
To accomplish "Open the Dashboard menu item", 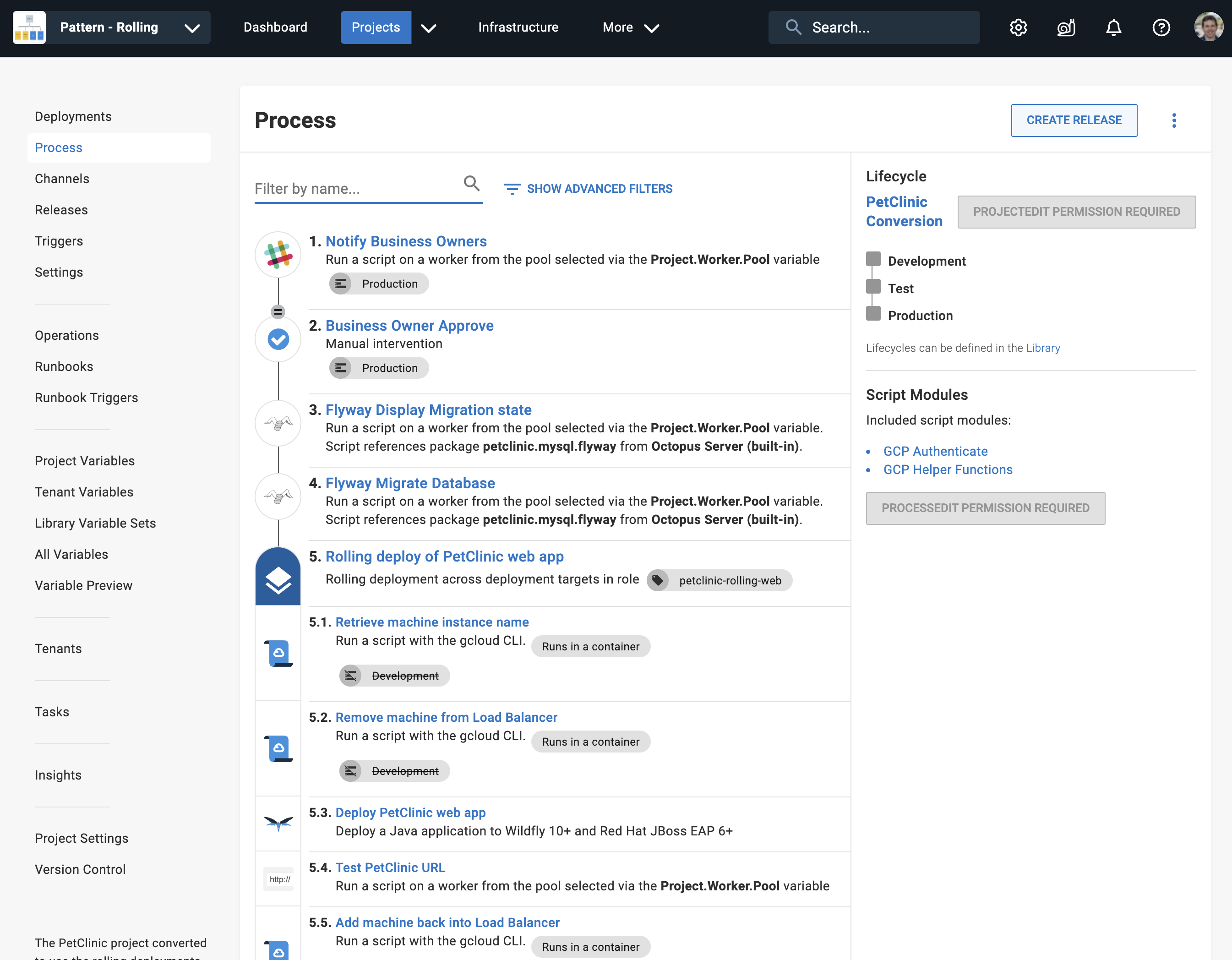I will click(275, 27).
